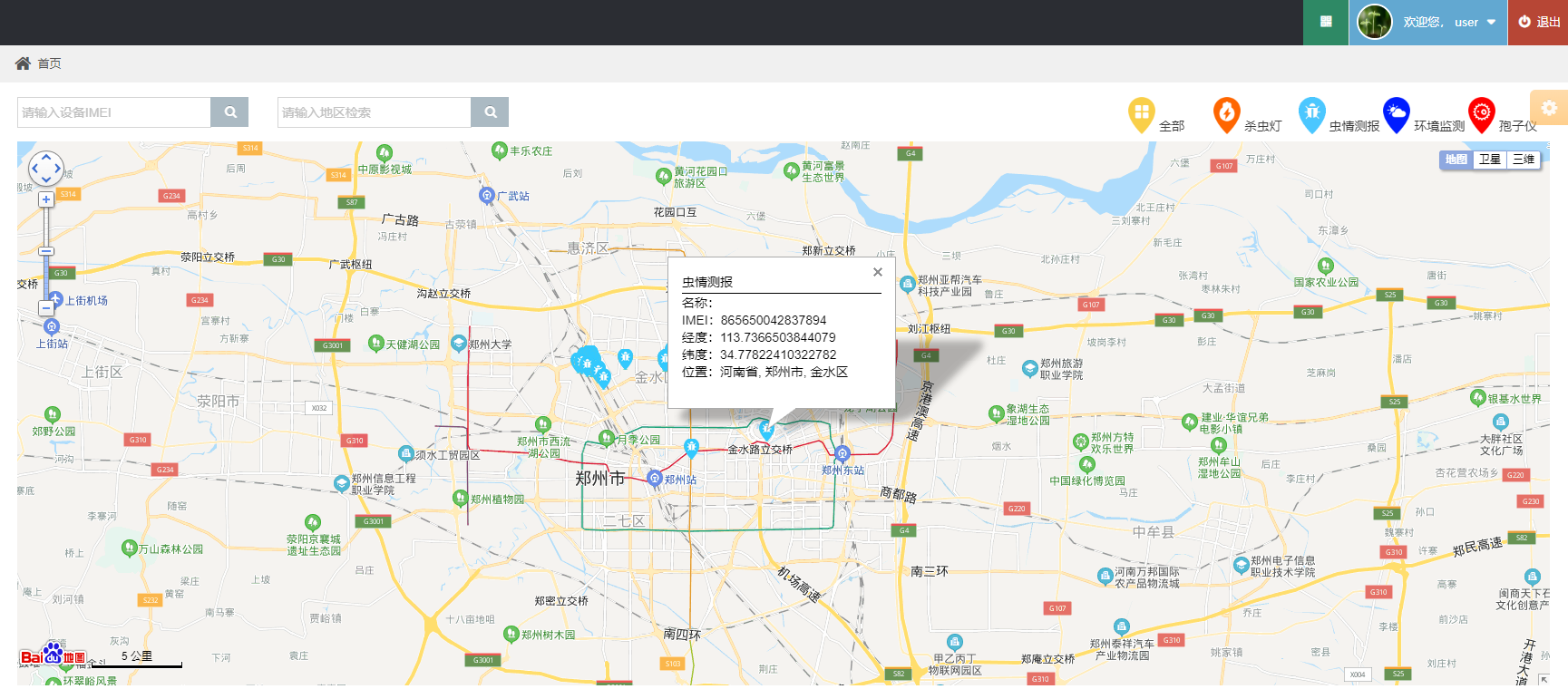Image resolution: width=1568 pixels, height=689 pixels.
Task: Filter by light blue 虫情测报 bug icon
Action: click(x=1311, y=114)
